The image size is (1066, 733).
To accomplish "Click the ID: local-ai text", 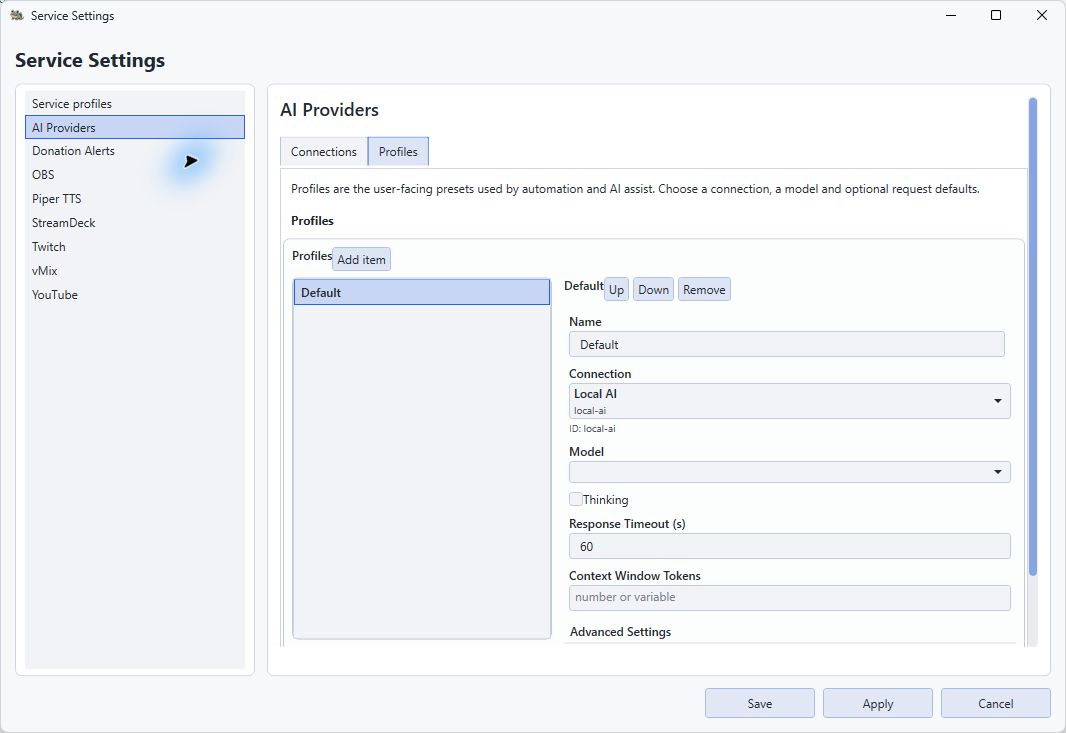I will (592, 429).
